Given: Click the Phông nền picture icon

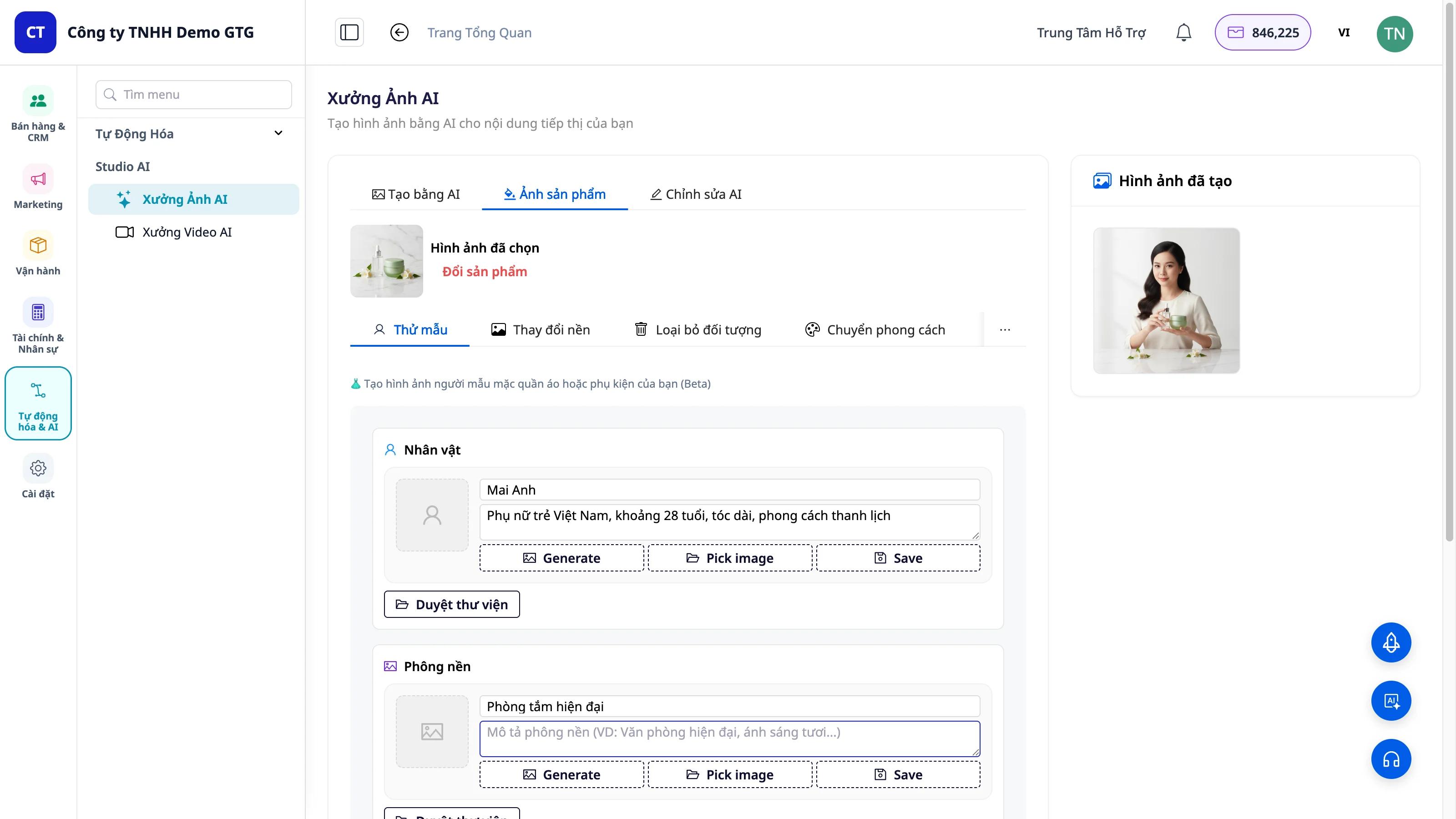Looking at the screenshot, I should point(390,667).
